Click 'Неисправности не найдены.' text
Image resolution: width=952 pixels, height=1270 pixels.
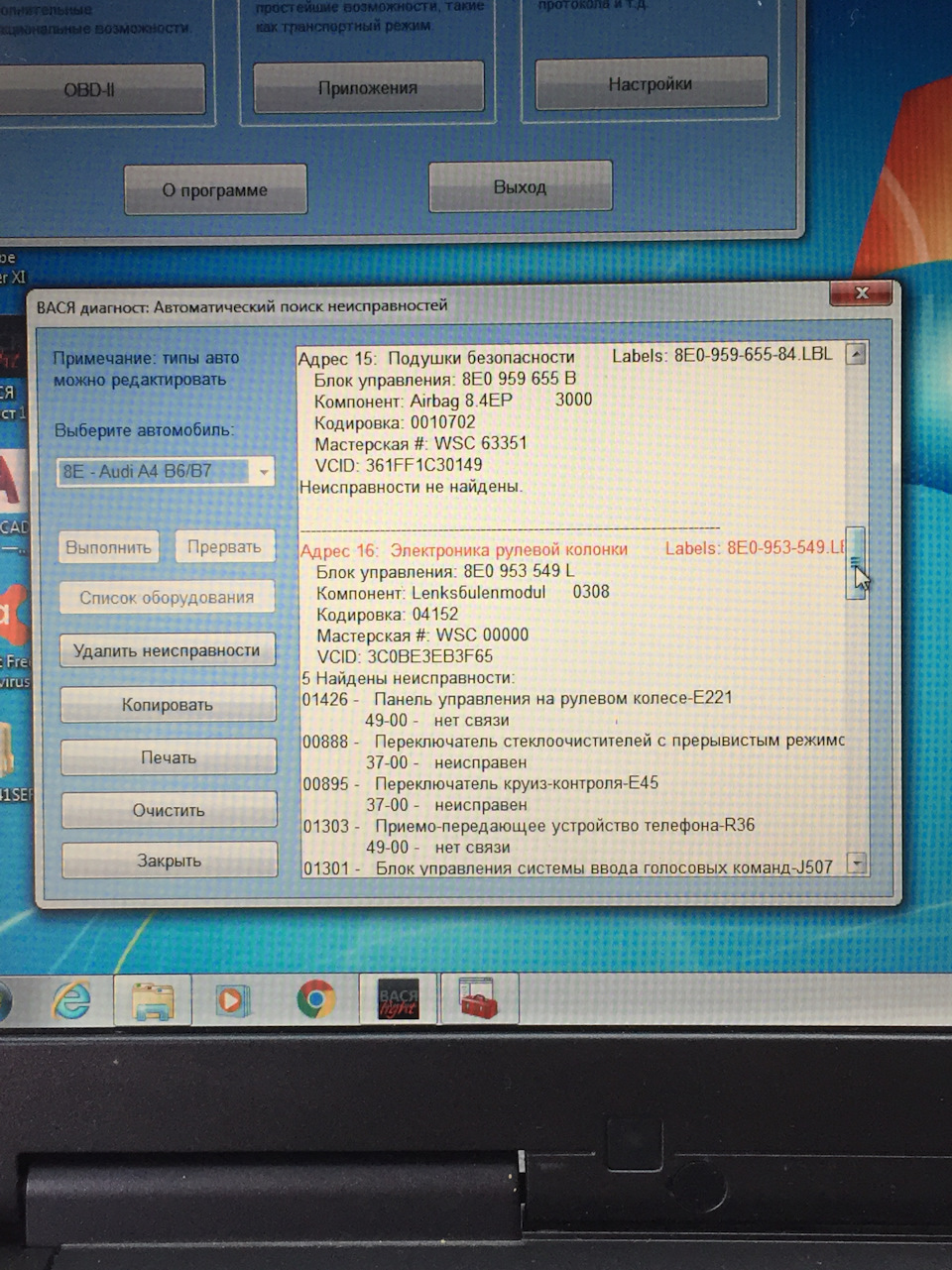pos(411,487)
